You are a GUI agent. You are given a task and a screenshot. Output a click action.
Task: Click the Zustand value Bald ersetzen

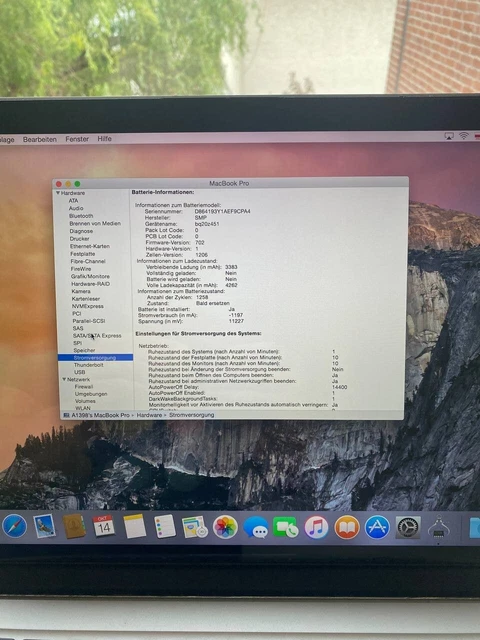213,303
